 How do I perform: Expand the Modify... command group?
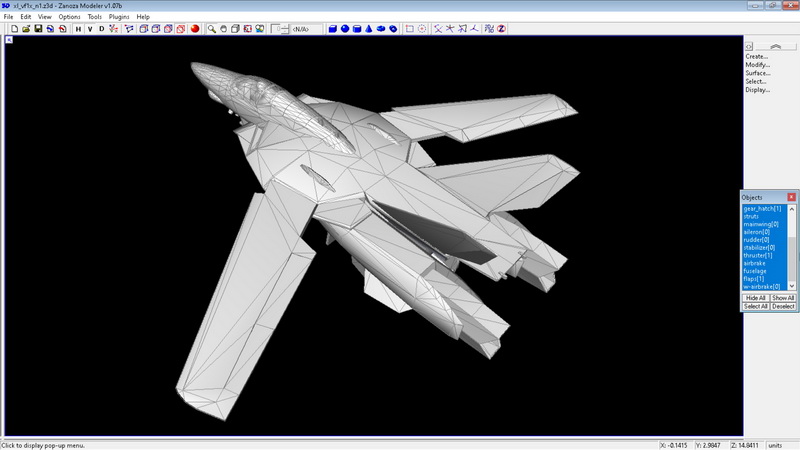(758, 65)
